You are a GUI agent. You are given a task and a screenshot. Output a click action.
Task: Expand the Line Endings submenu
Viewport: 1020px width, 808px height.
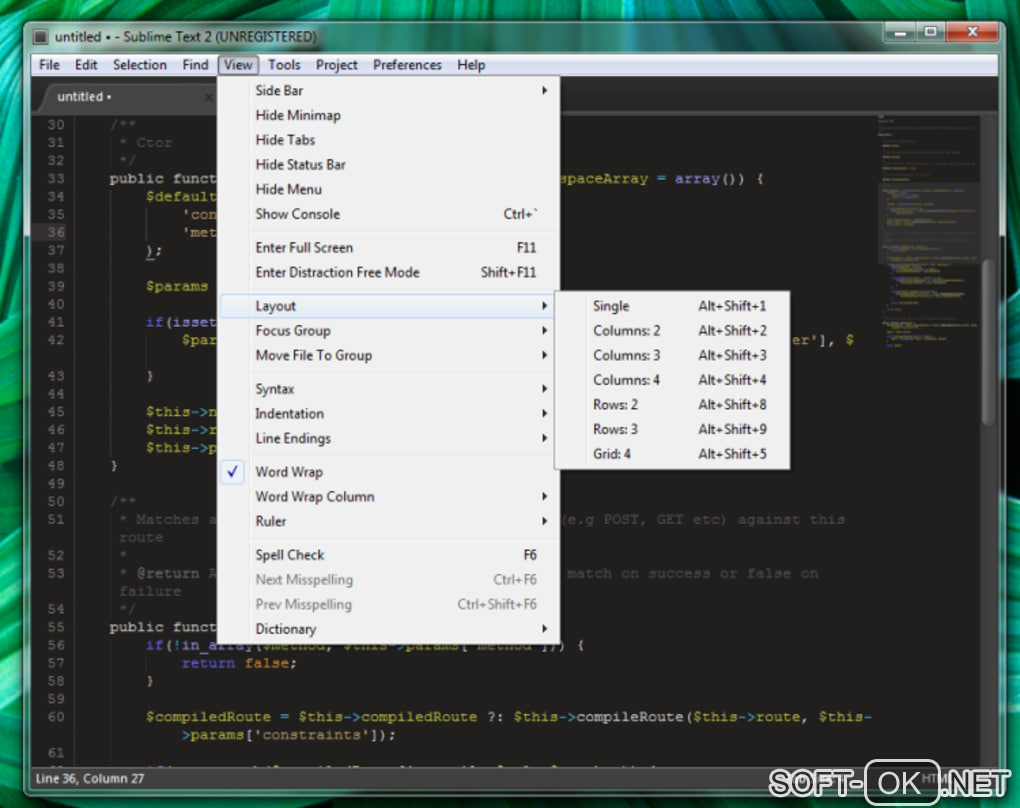(x=388, y=438)
